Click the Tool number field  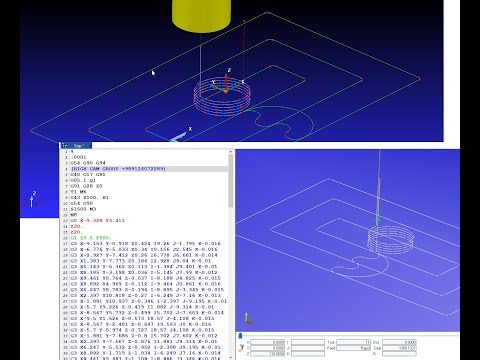[354, 342]
